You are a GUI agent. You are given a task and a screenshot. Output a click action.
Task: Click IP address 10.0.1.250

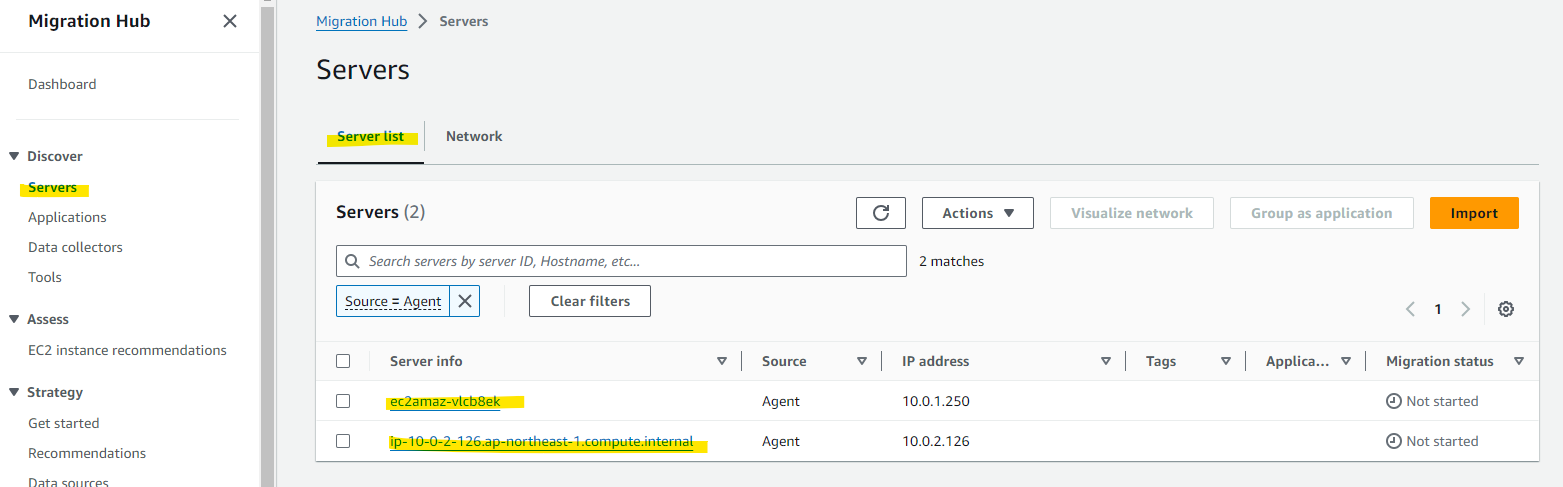(936, 401)
